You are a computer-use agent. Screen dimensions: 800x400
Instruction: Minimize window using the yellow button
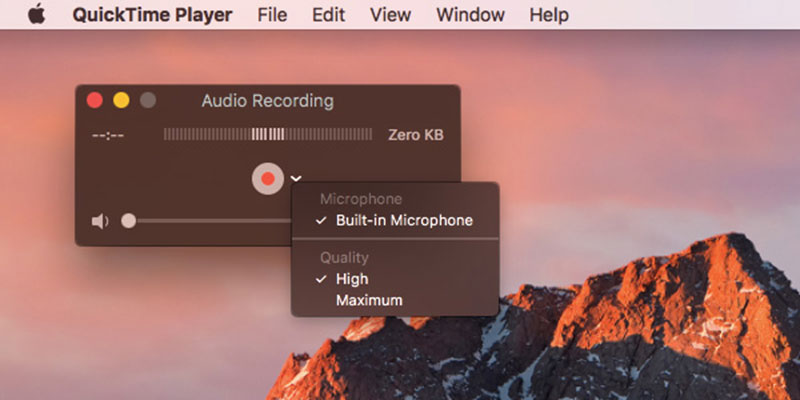point(122,100)
